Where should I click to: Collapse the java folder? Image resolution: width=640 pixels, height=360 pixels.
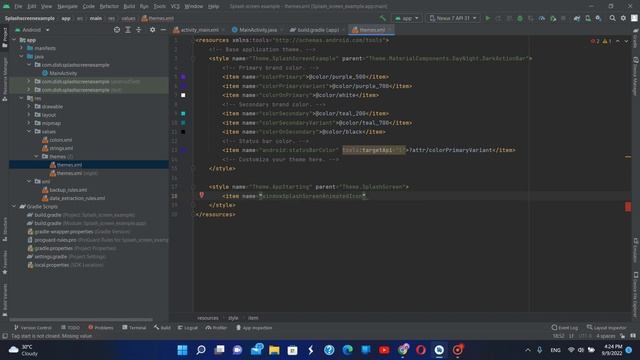[x=22, y=56]
